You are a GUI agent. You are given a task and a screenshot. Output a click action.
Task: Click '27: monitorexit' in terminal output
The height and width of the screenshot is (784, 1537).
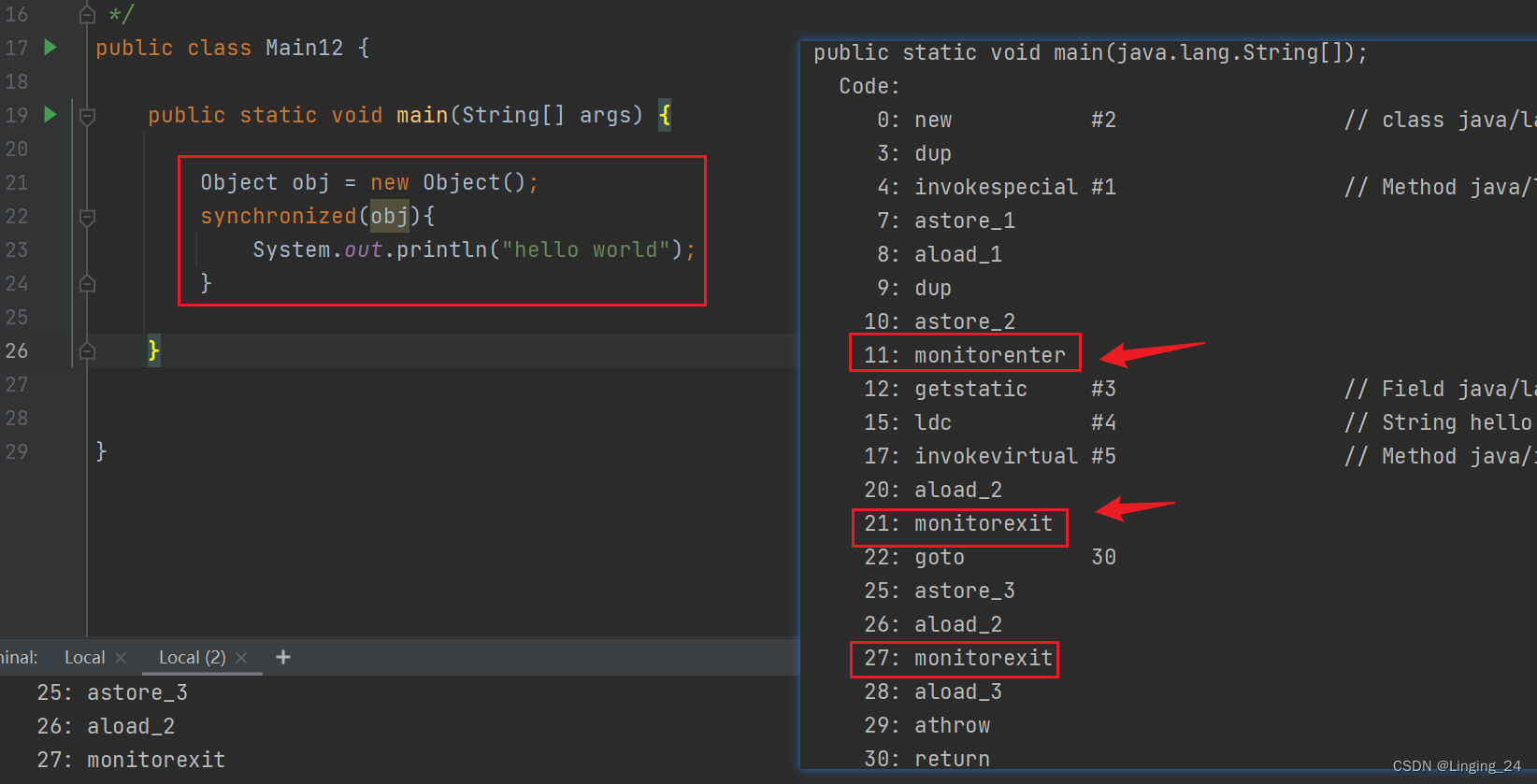pos(131,760)
